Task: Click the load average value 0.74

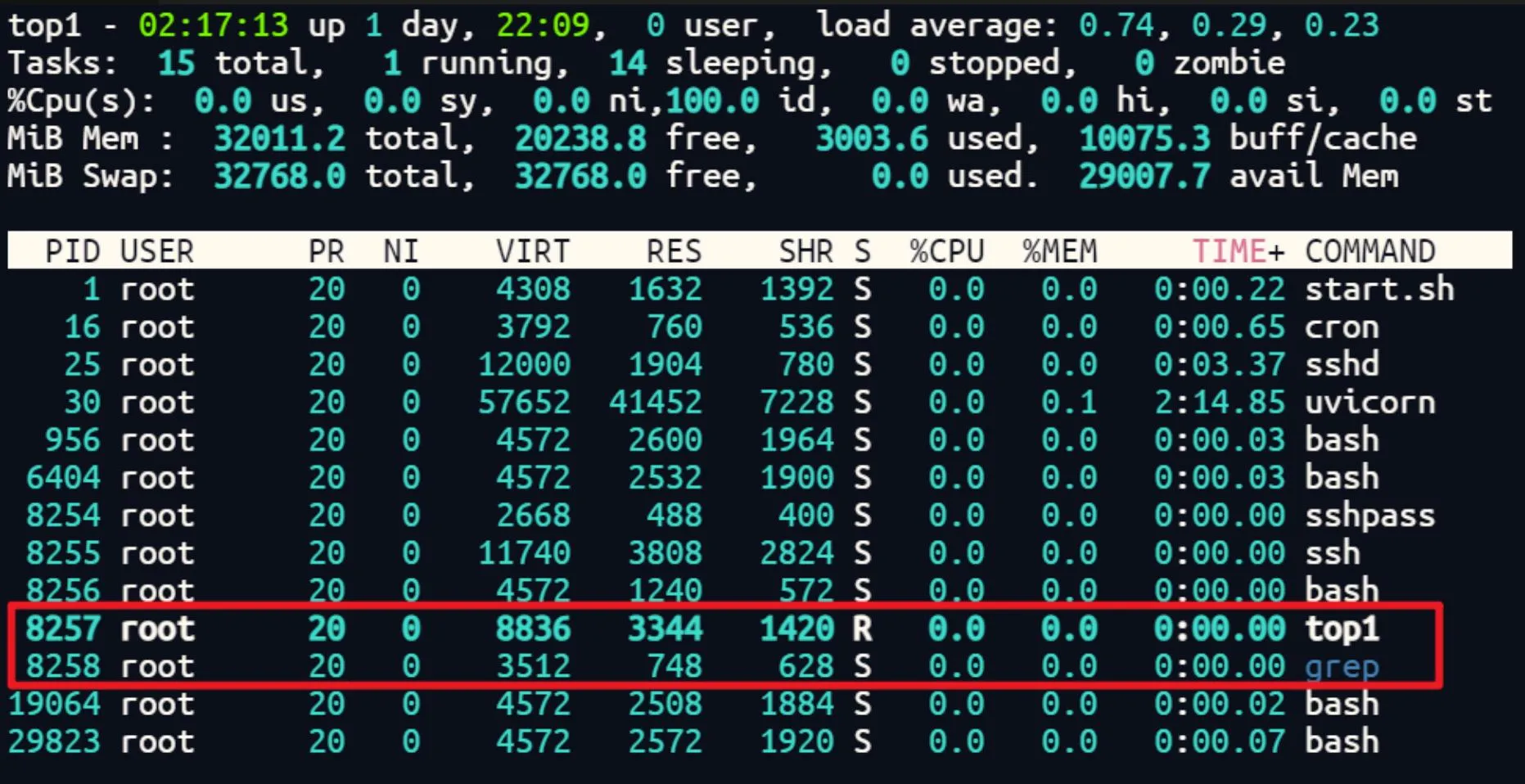Action: [1116, 25]
